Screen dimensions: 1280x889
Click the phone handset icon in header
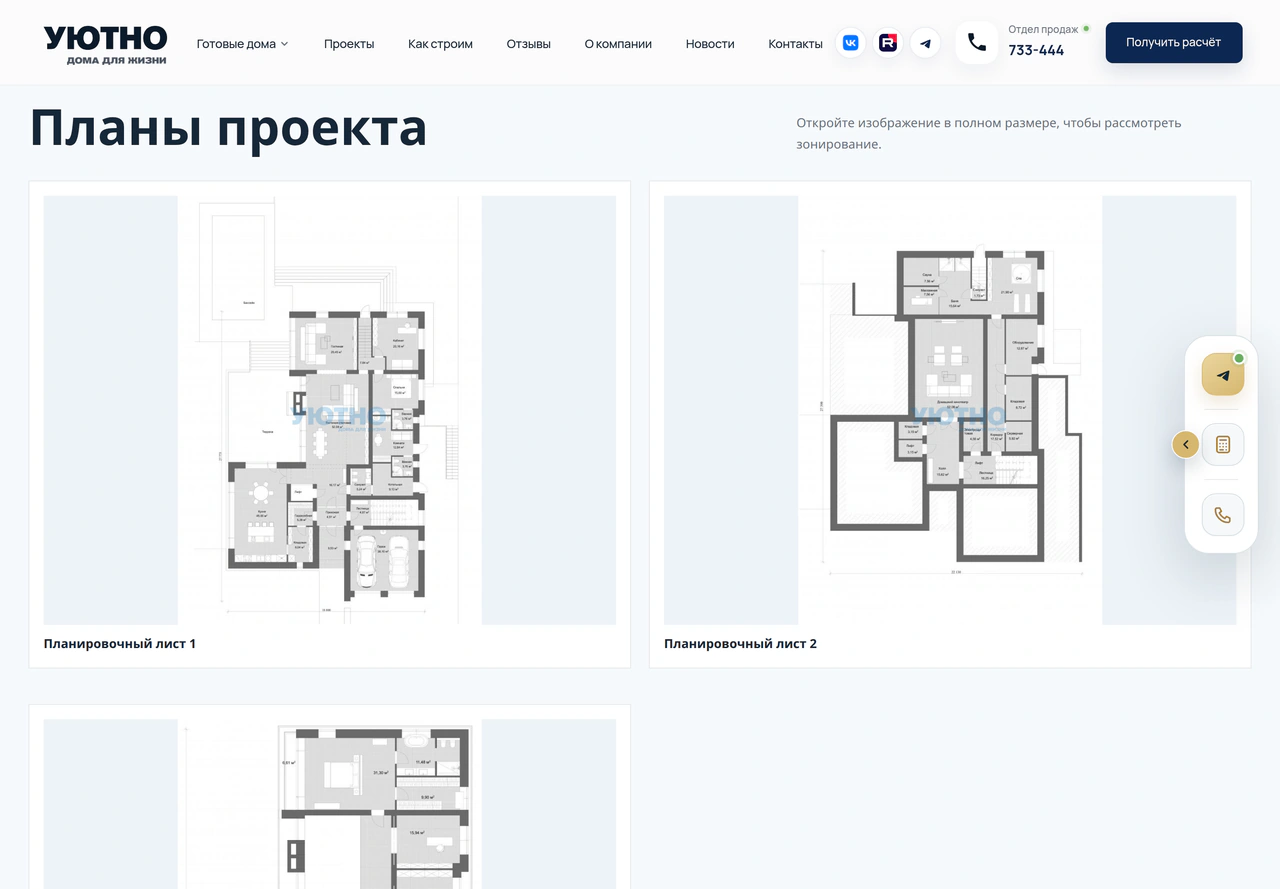coord(977,43)
